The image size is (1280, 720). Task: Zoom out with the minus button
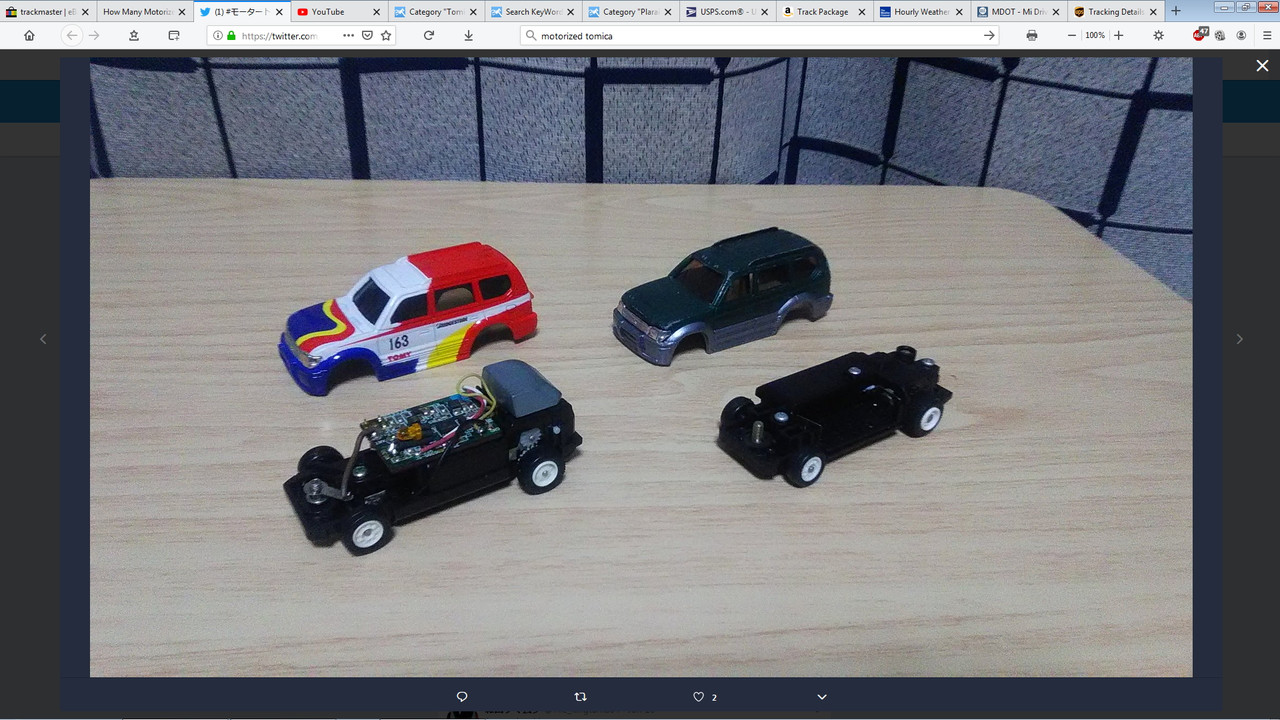click(1072, 35)
